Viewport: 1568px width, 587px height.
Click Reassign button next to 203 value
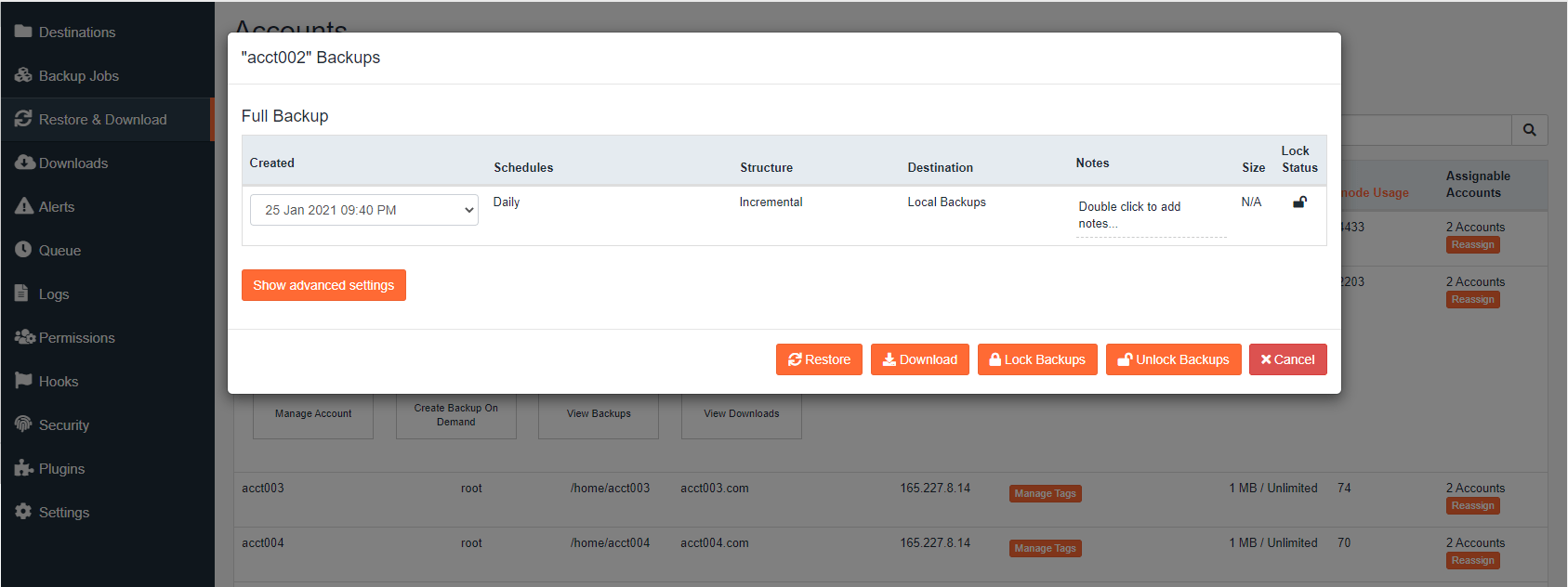coord(1473,300)
